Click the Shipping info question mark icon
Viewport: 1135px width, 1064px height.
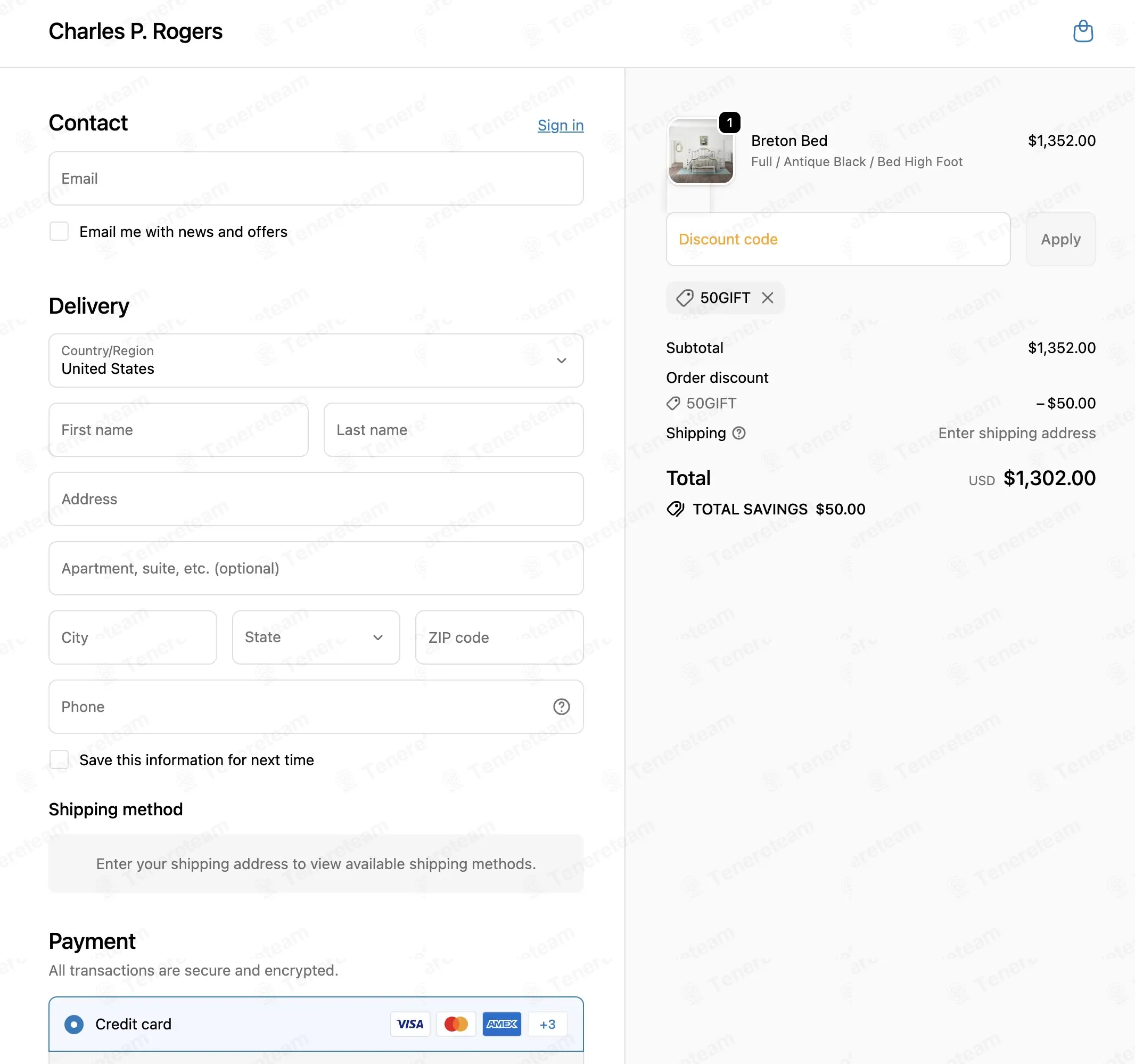point(739,433)
